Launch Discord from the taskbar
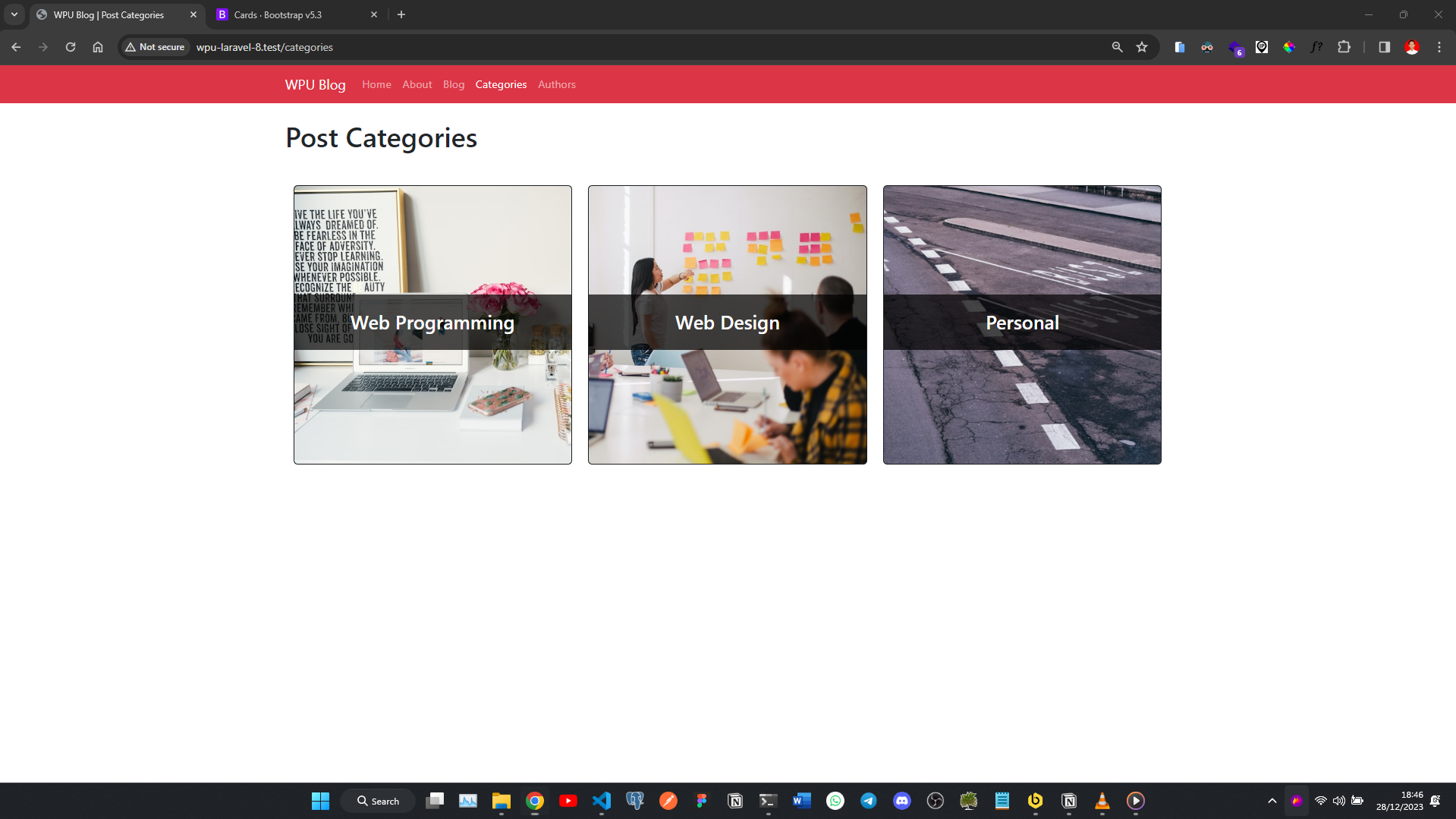This screenshot has width=1456, height=819. pos(902,801)
